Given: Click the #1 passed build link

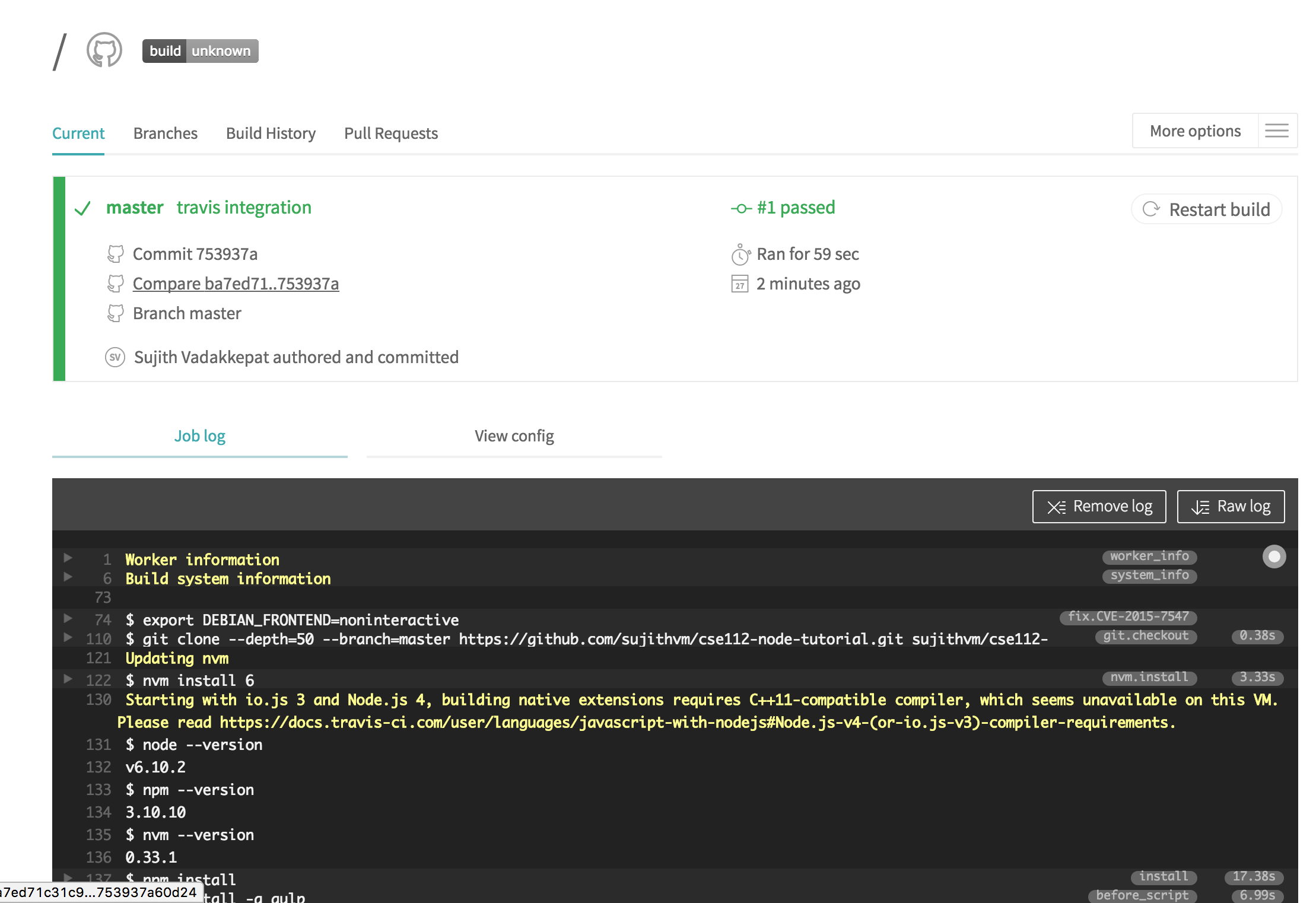Looking at the screenshot, I should tap(796, 208).
